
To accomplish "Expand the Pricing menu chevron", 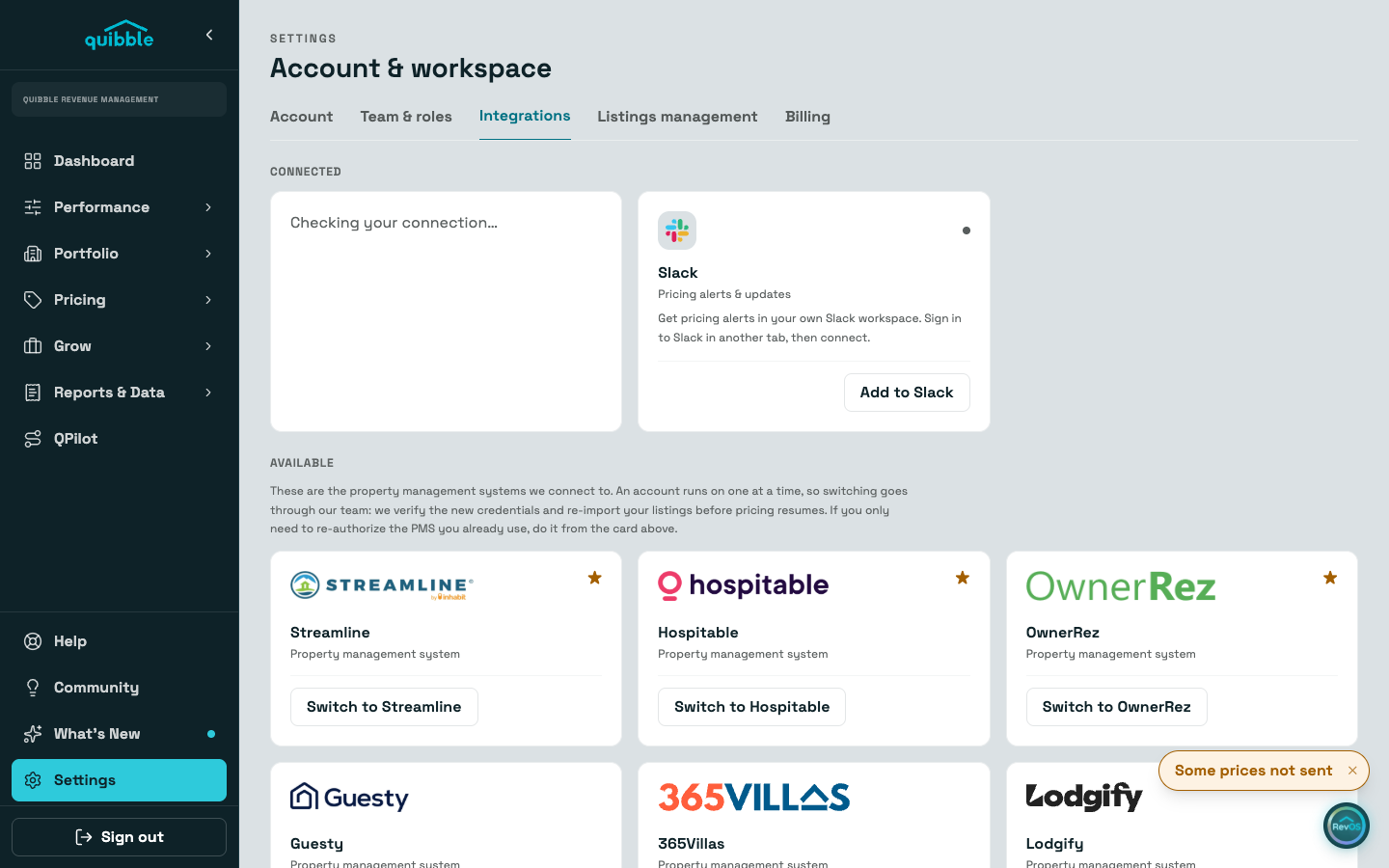I will coord(208,300).
